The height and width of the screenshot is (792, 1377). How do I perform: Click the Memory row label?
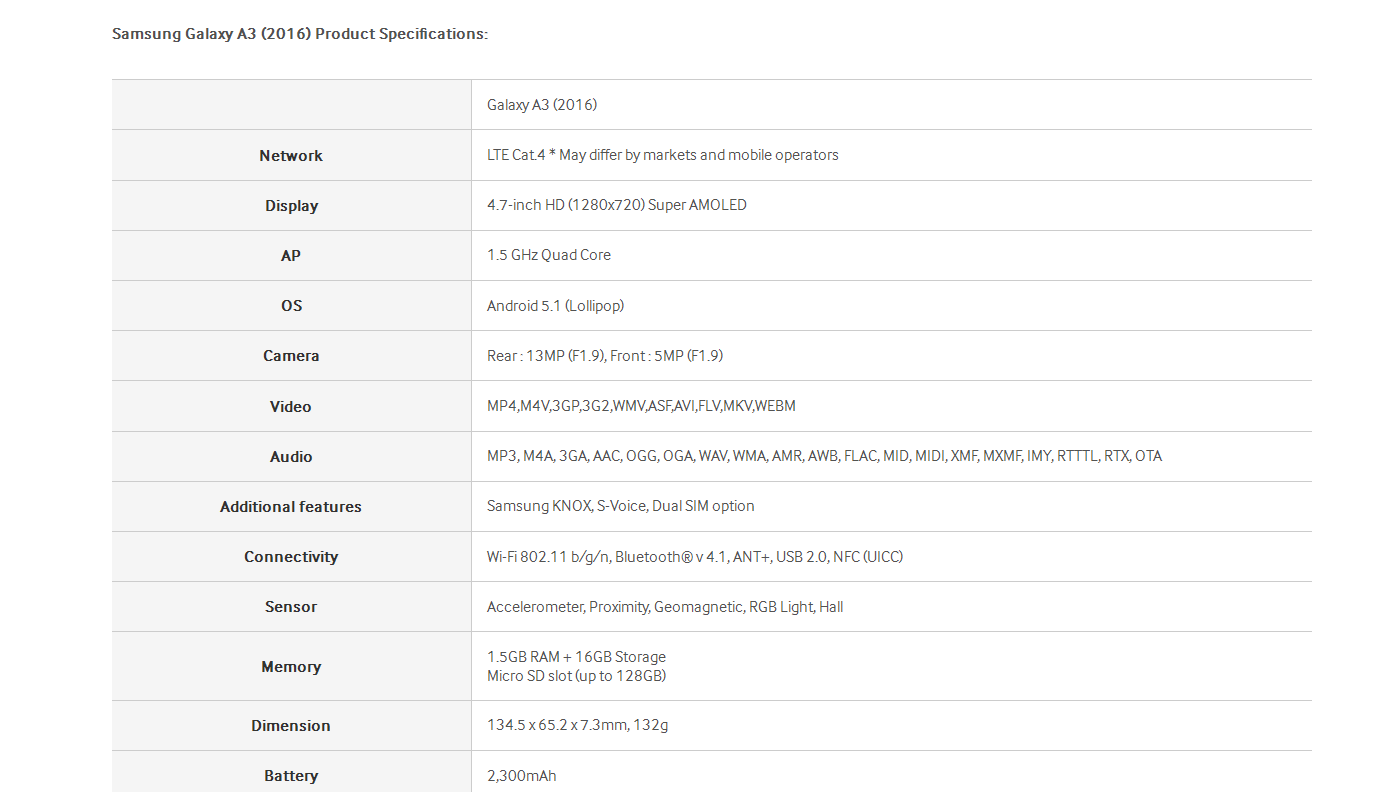tap(291, 667)
